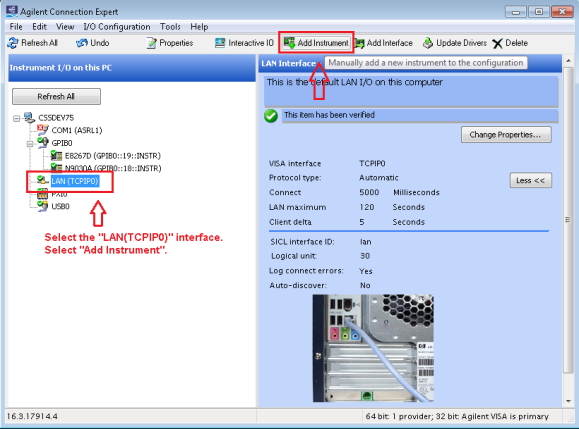579x429 pixels.
Task: Collapse the CSSDEV75 computer tree node
Action: pos(16,119)
